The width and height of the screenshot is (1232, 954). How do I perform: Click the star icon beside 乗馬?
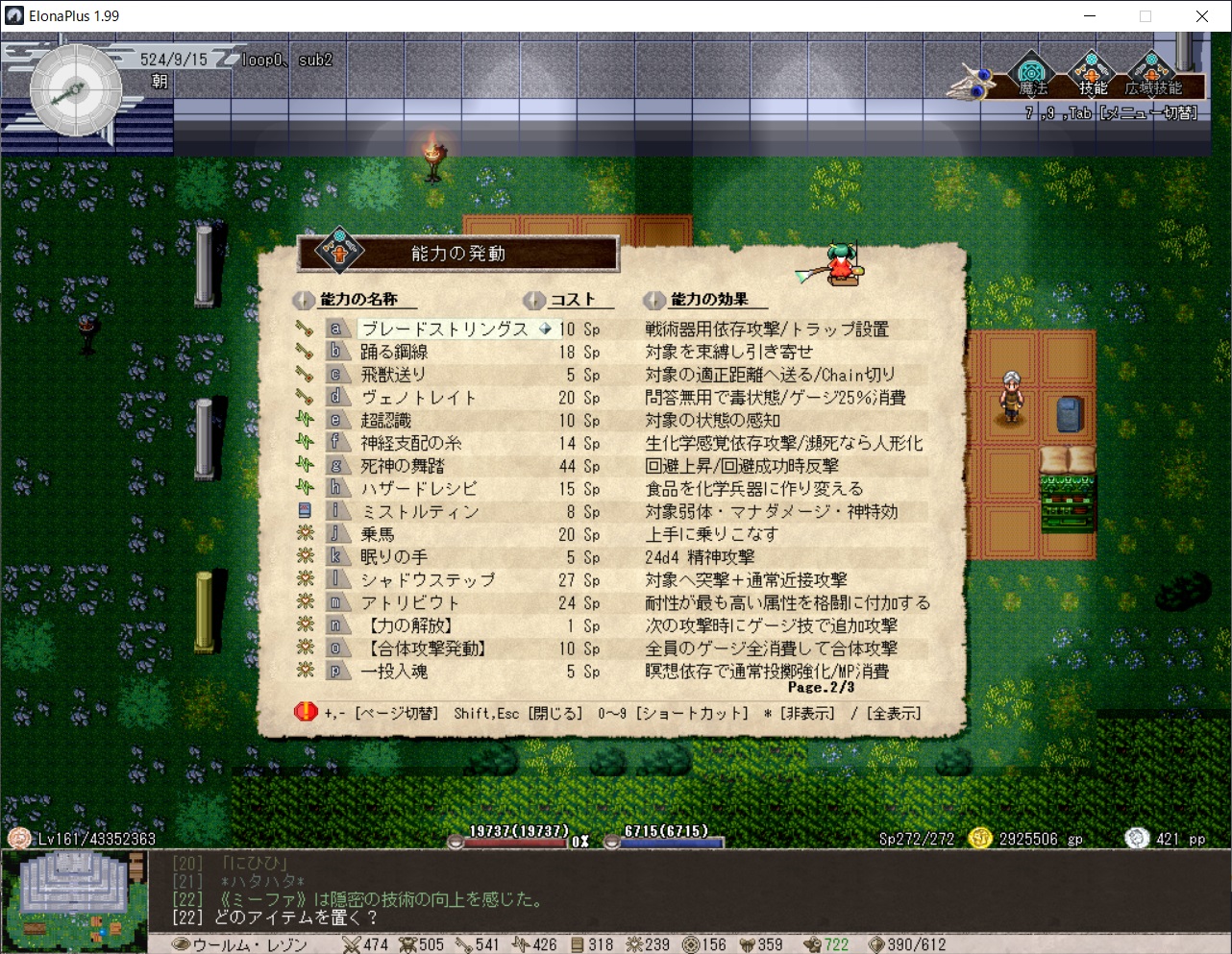[x=305, y=534]
